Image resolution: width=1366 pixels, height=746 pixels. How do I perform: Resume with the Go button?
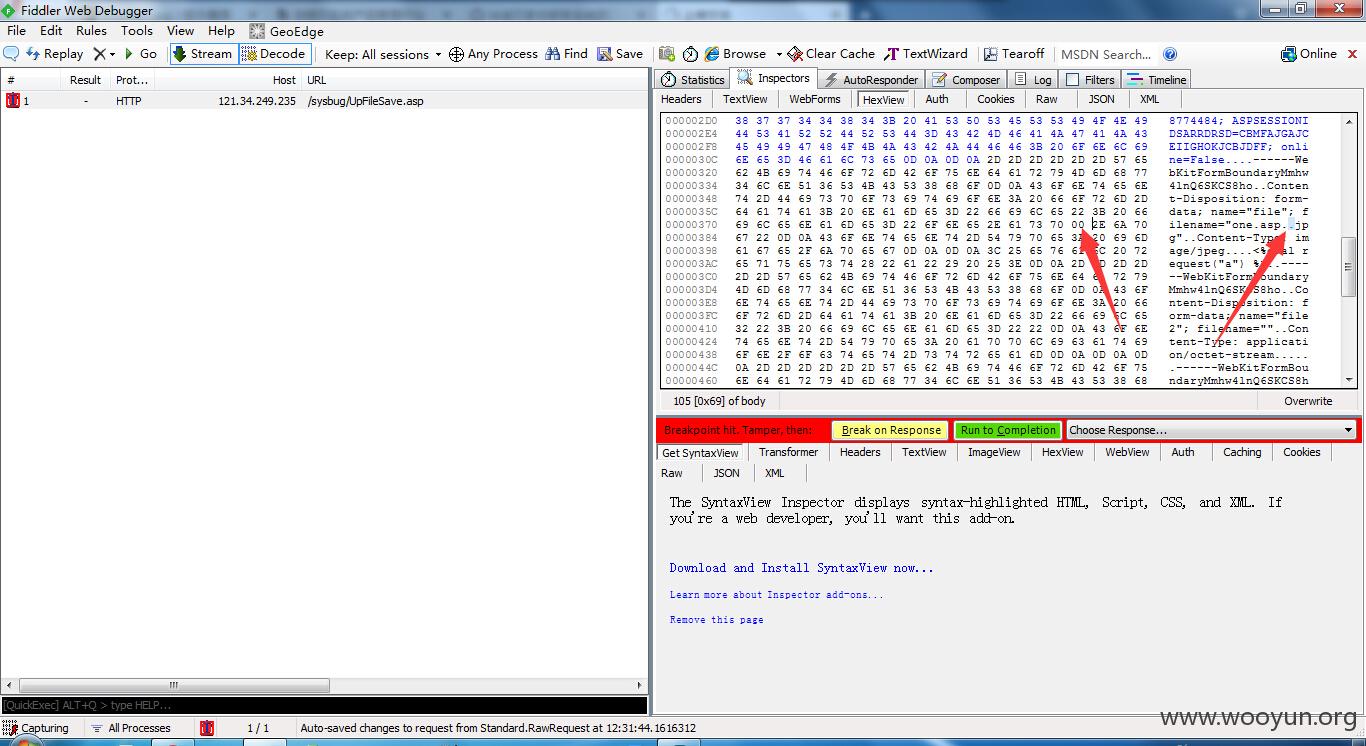point(141,54)
